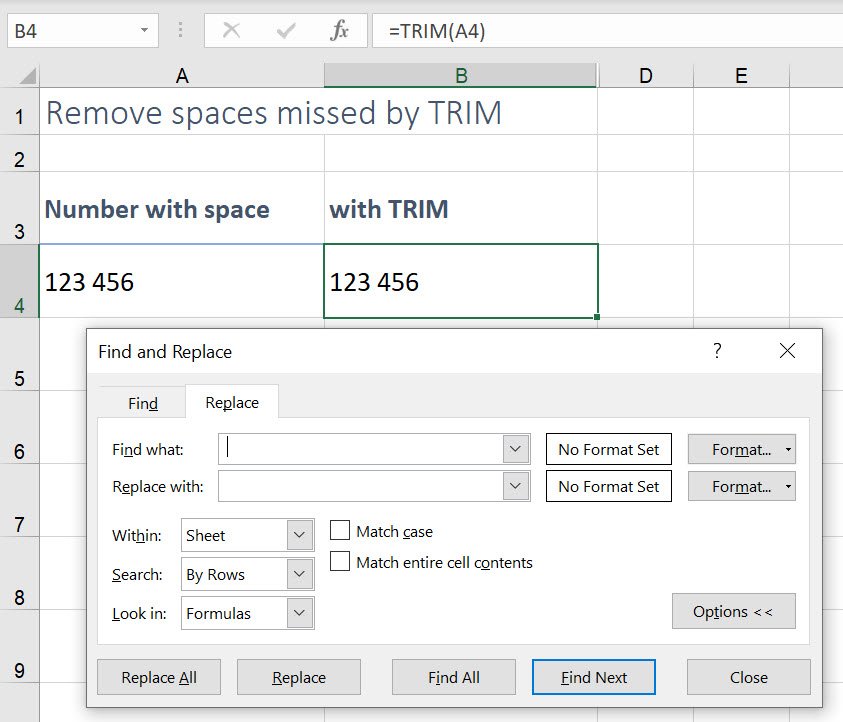843x722 pixels.
Task: Click the dialog Help question mark
Action: (717, 351)
